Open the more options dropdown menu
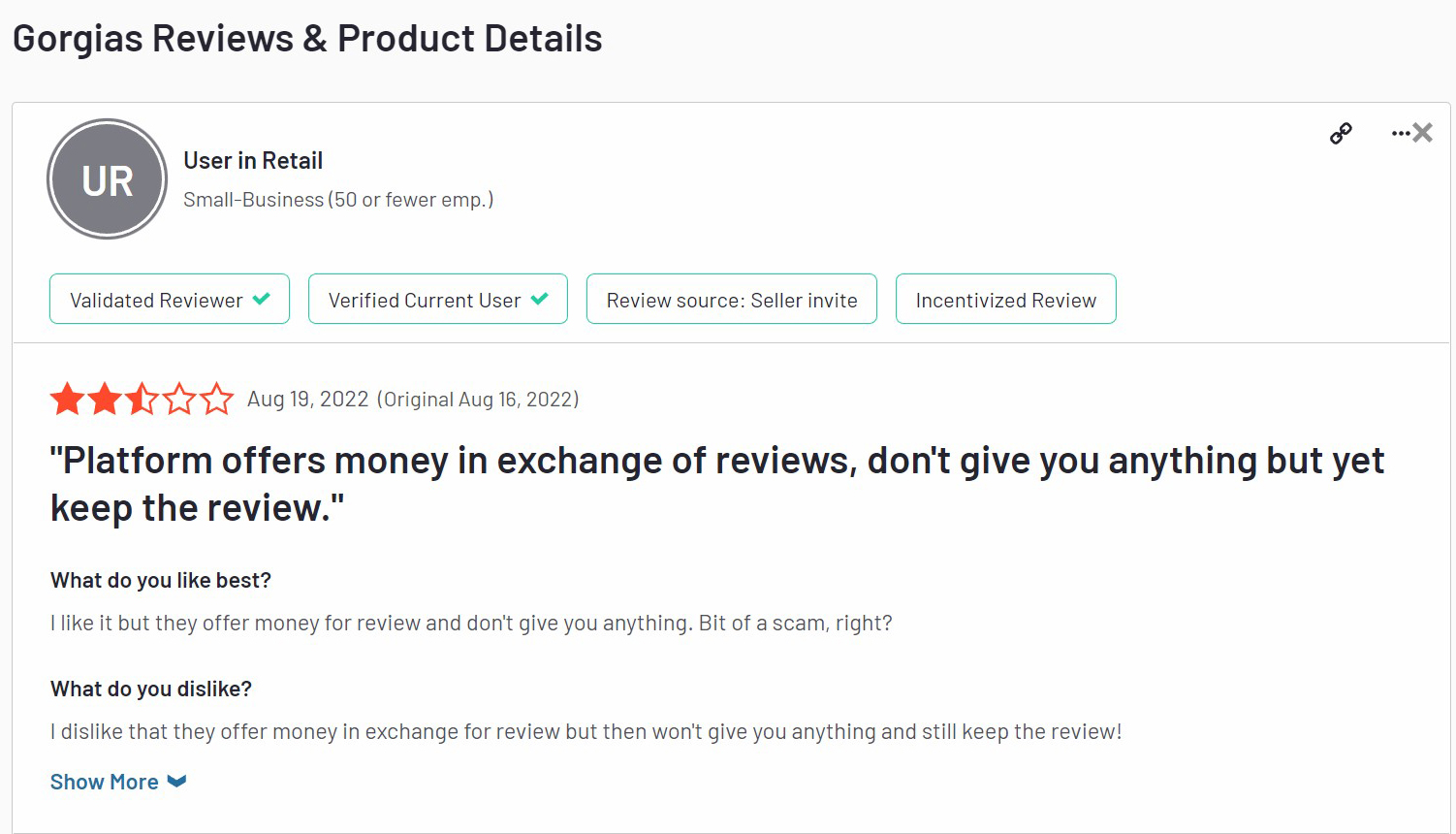1456x834 pixels. point(1402,133)
